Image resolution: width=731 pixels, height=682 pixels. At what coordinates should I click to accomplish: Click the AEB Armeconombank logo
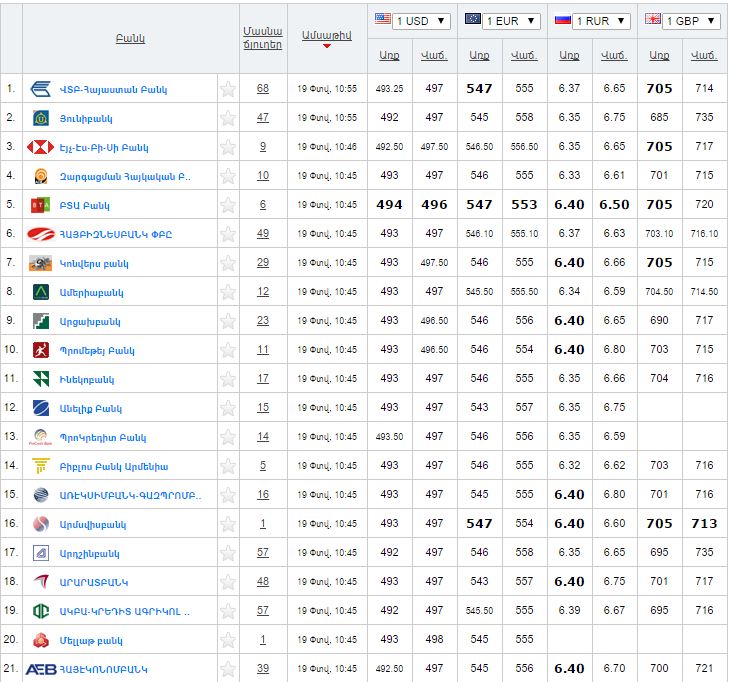tap(41, 669)
